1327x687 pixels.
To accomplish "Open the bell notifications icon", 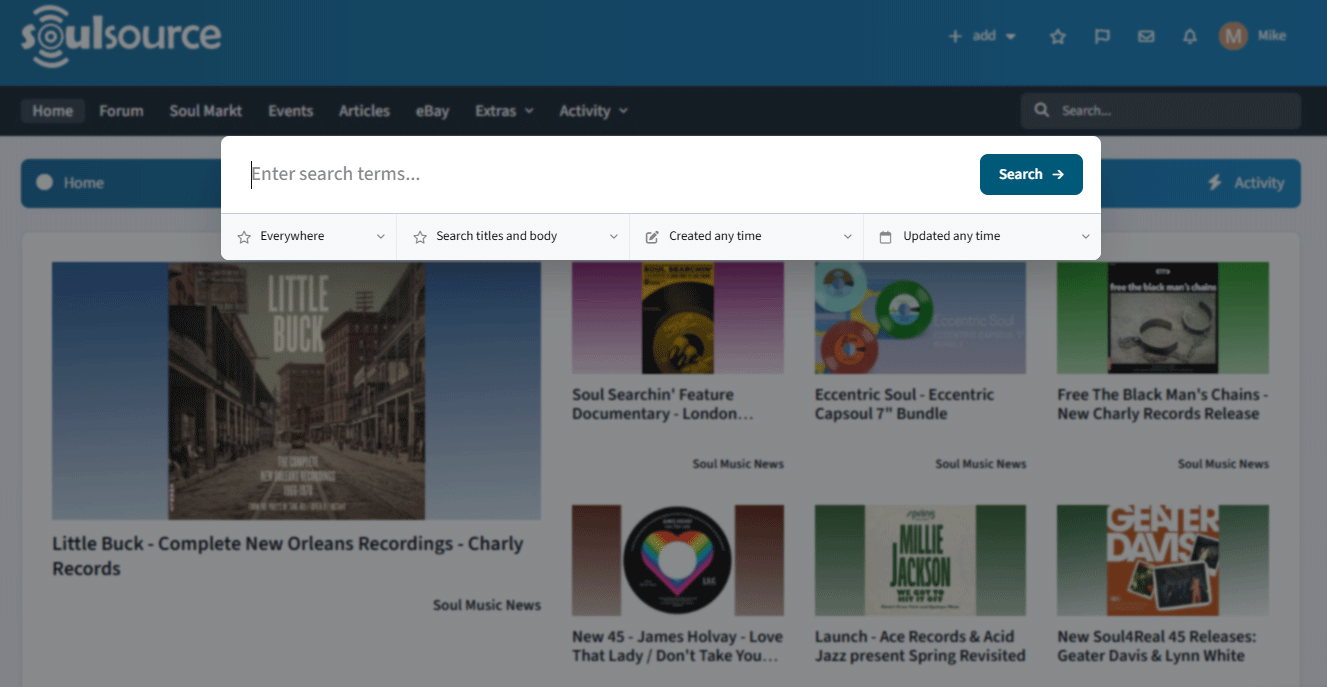I will (x=1189, y=36).
